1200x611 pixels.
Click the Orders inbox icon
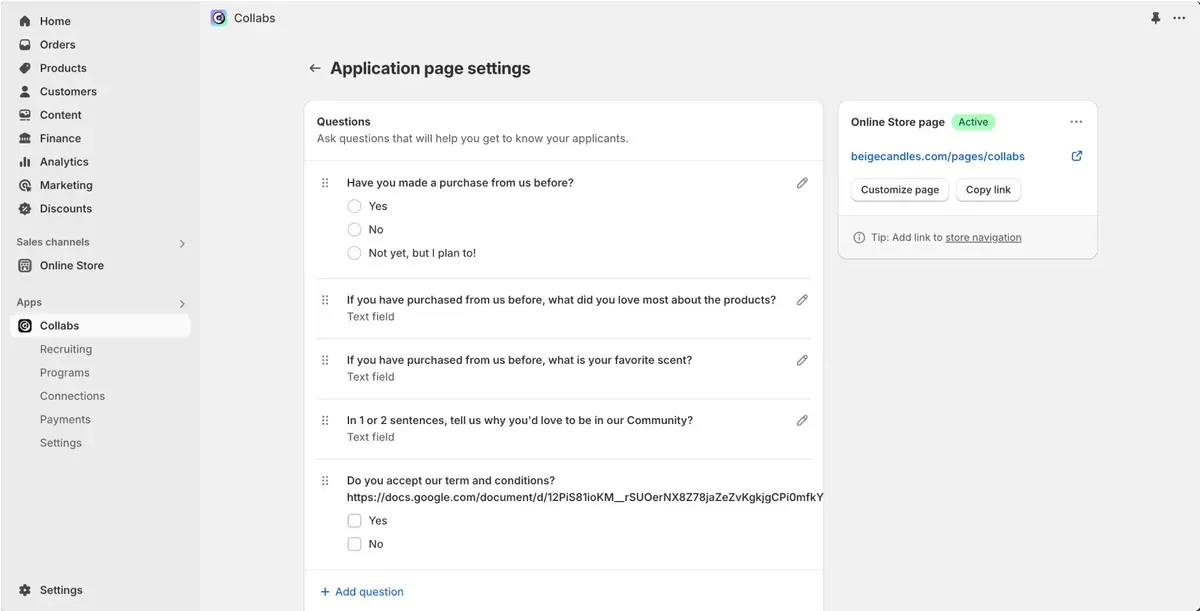click(x=25, y=45)
